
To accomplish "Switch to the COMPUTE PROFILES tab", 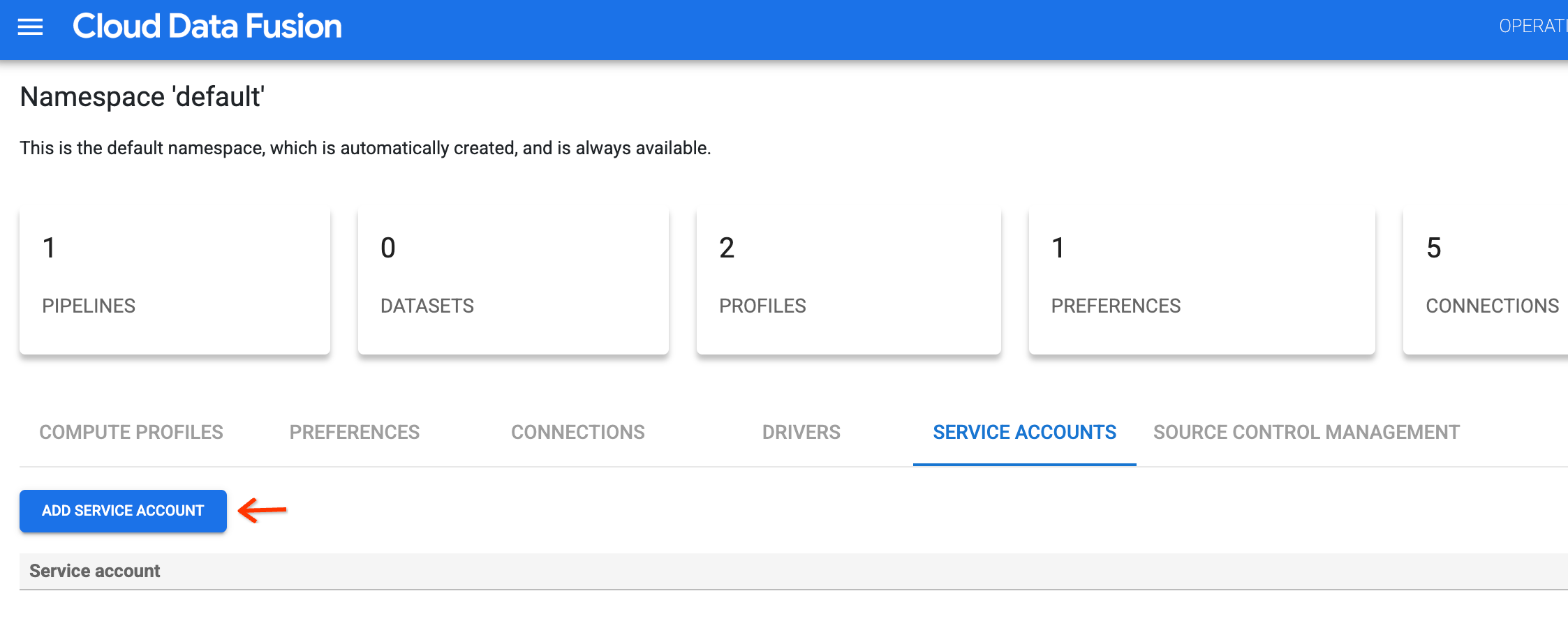I will 131,432.
